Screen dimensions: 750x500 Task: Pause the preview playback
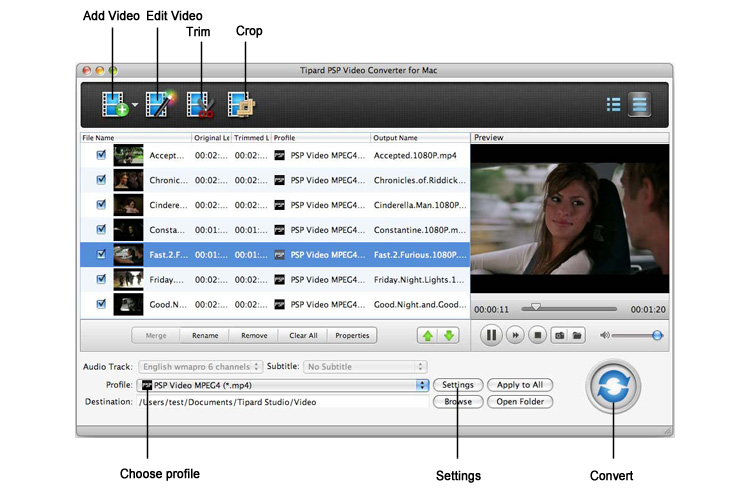491,335
